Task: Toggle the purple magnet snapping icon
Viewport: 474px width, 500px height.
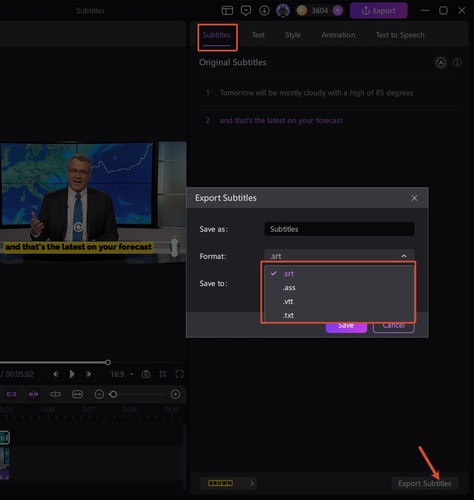Action: click(33, 394)
